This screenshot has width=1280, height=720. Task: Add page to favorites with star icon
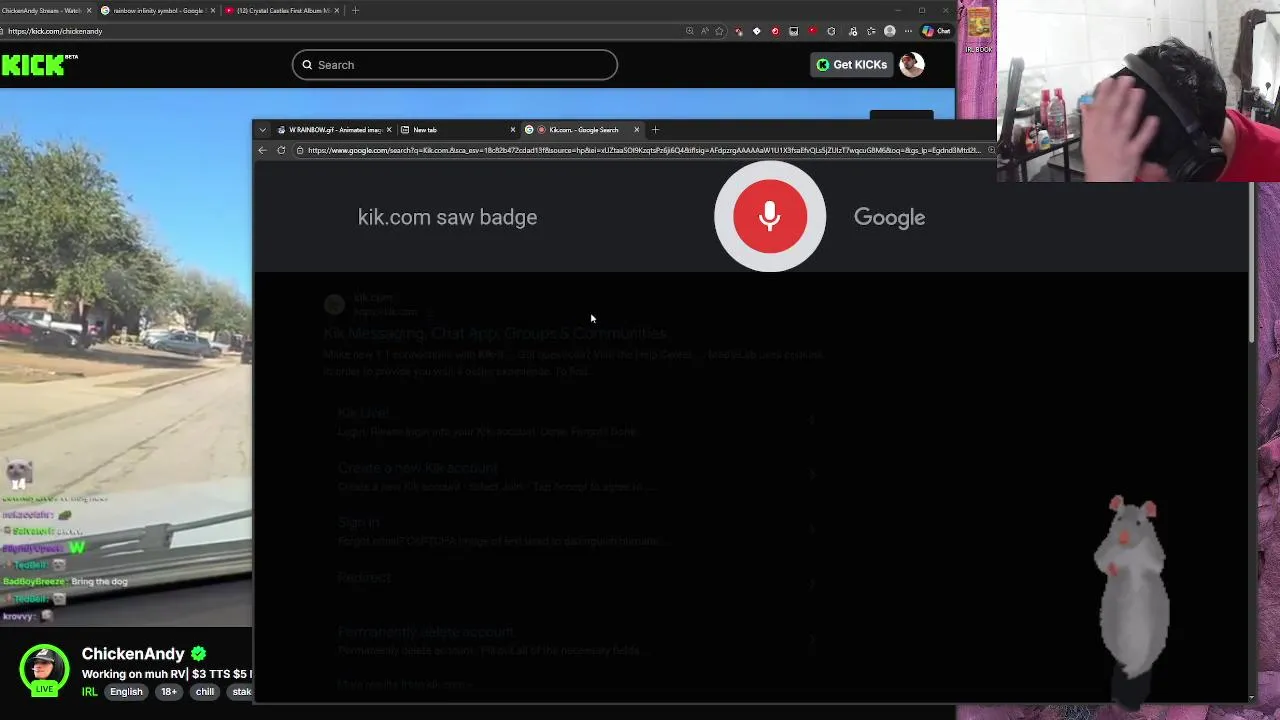coord(719,31)
